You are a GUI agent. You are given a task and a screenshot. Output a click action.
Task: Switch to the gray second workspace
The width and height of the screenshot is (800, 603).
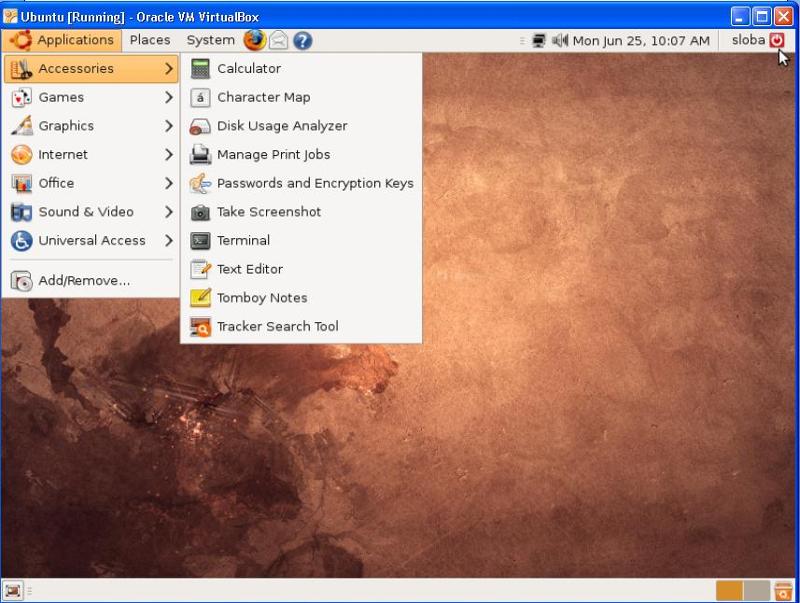tap(757, 591)
